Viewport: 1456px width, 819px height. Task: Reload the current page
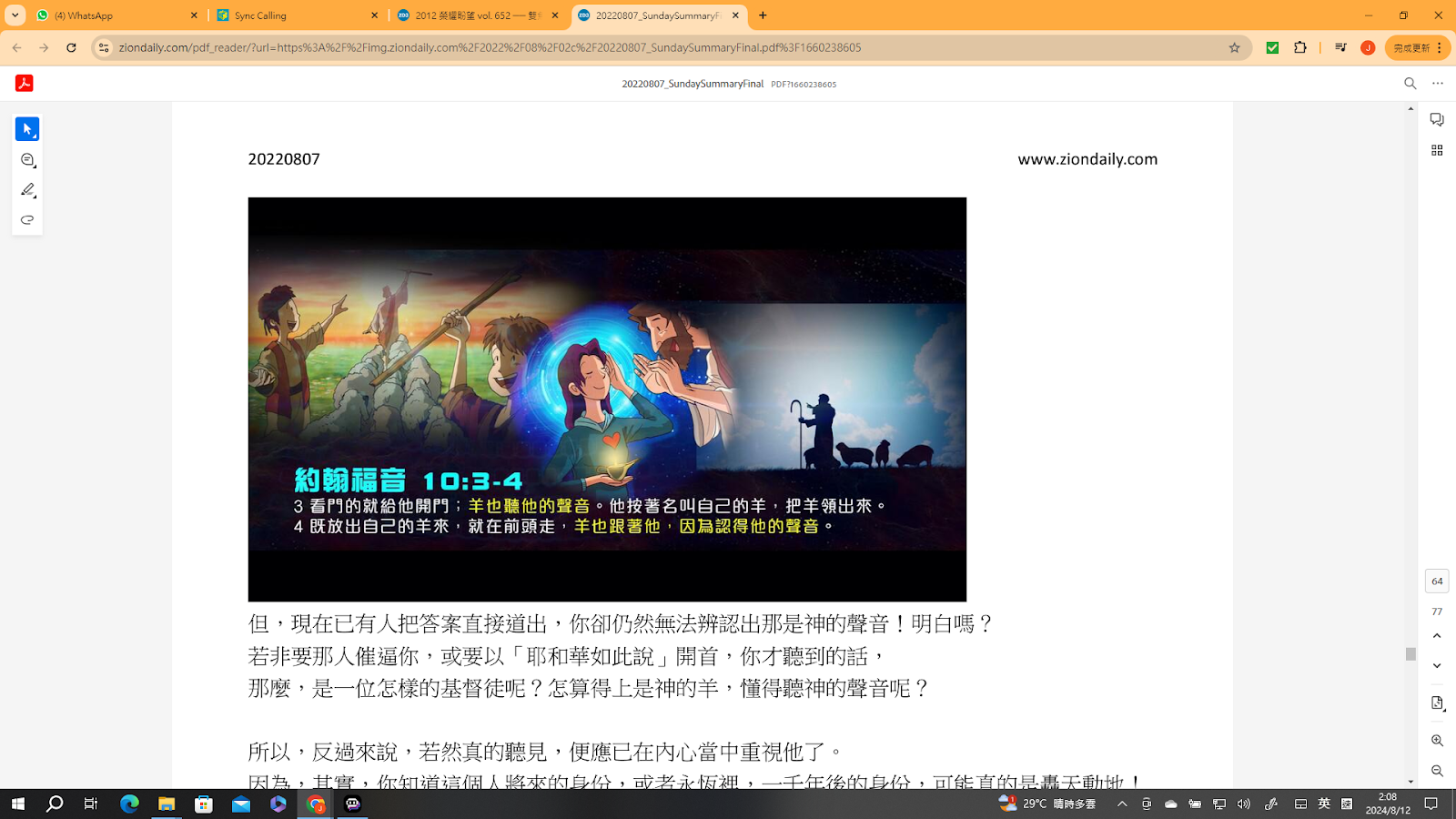point(71,47)
